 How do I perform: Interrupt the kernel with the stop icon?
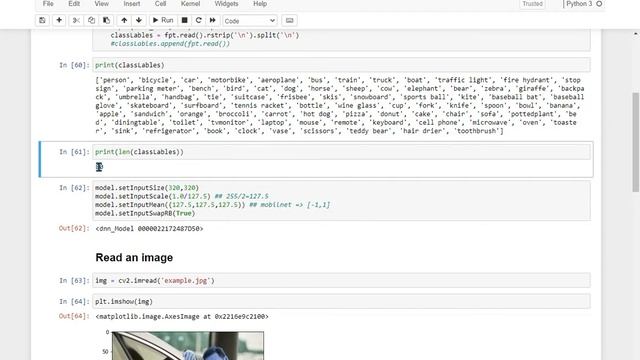click(x=184, y=20)
